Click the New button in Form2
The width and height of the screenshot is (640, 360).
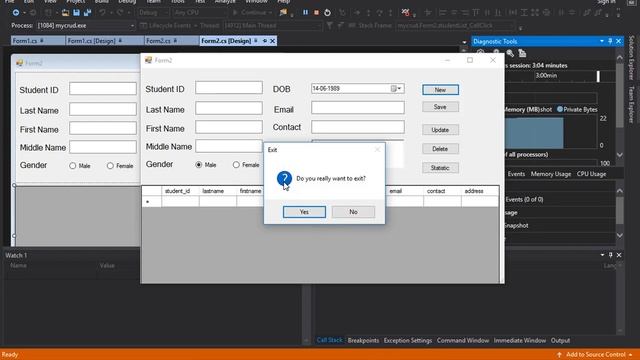(x=440, y=90)
